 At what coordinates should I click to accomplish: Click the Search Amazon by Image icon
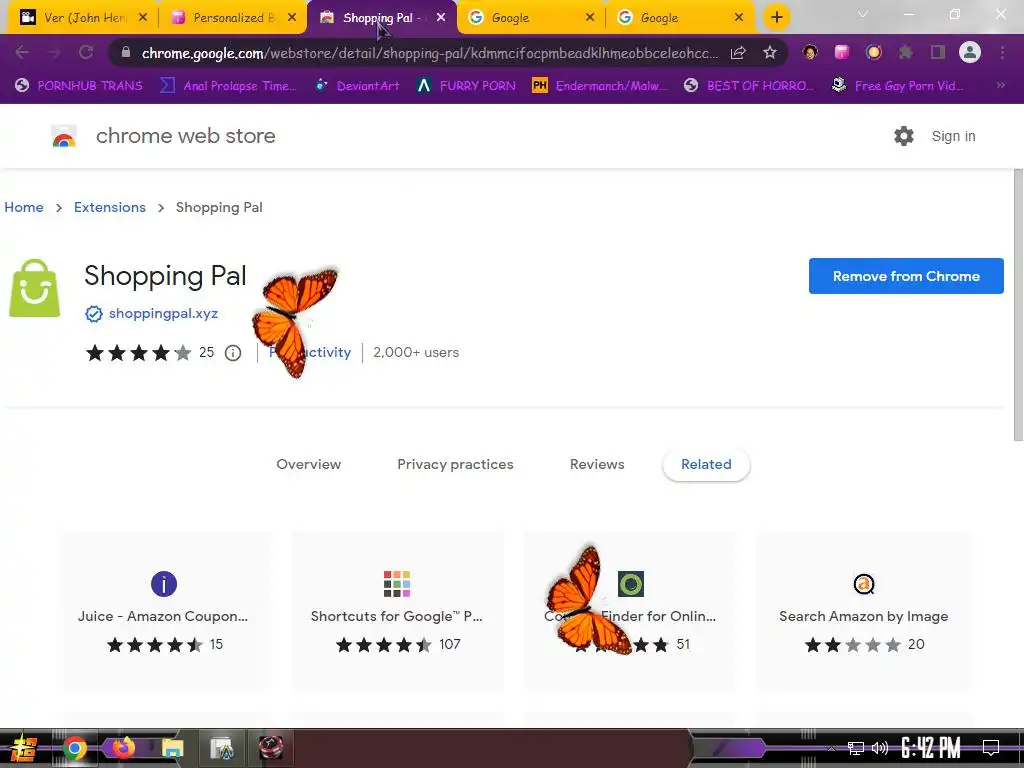[864, 584]
